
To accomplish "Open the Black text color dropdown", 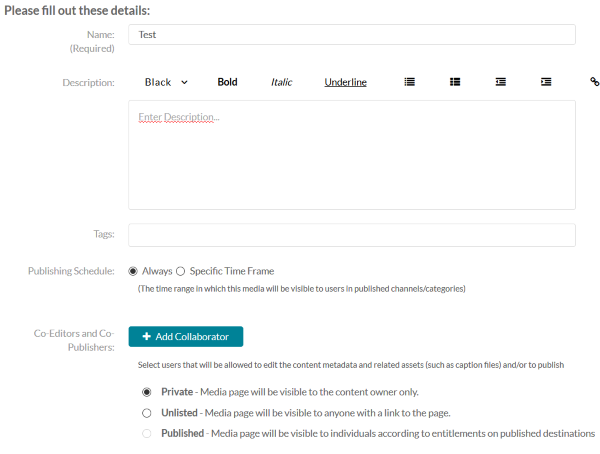I will point(166,82).
